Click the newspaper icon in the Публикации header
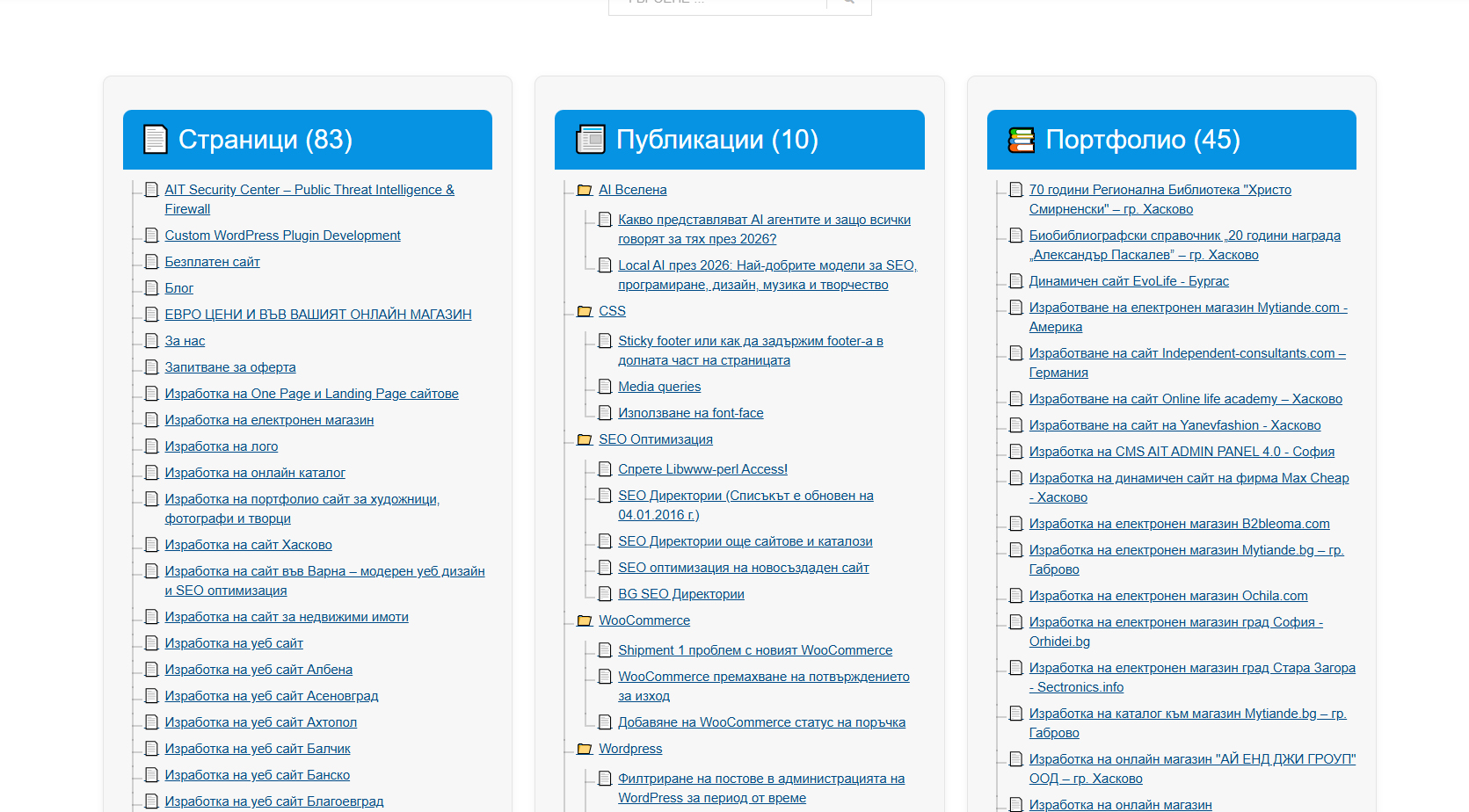 pos(591,139)
